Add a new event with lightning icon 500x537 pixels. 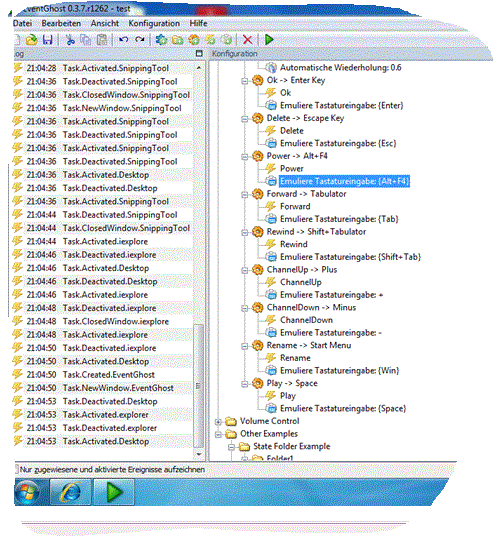(x=210, y=40)
